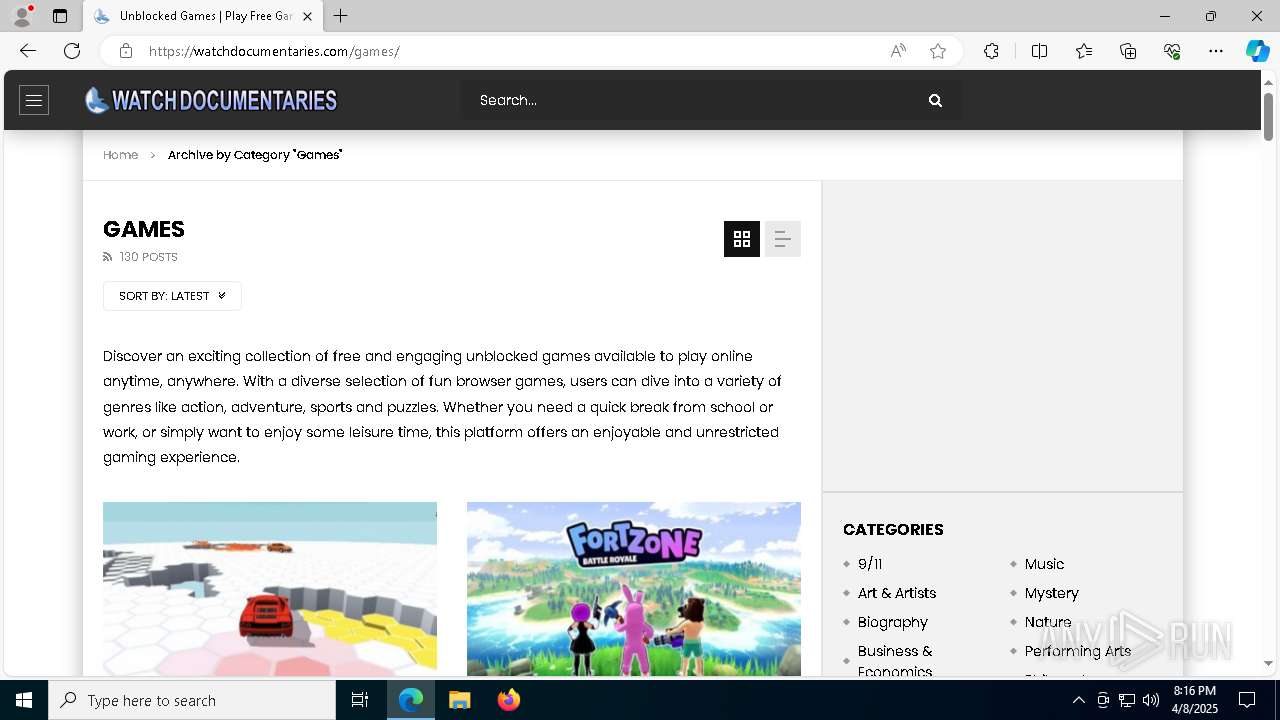
Task: Close the Unblocked Games tab
Action: [x=307, y=16]
